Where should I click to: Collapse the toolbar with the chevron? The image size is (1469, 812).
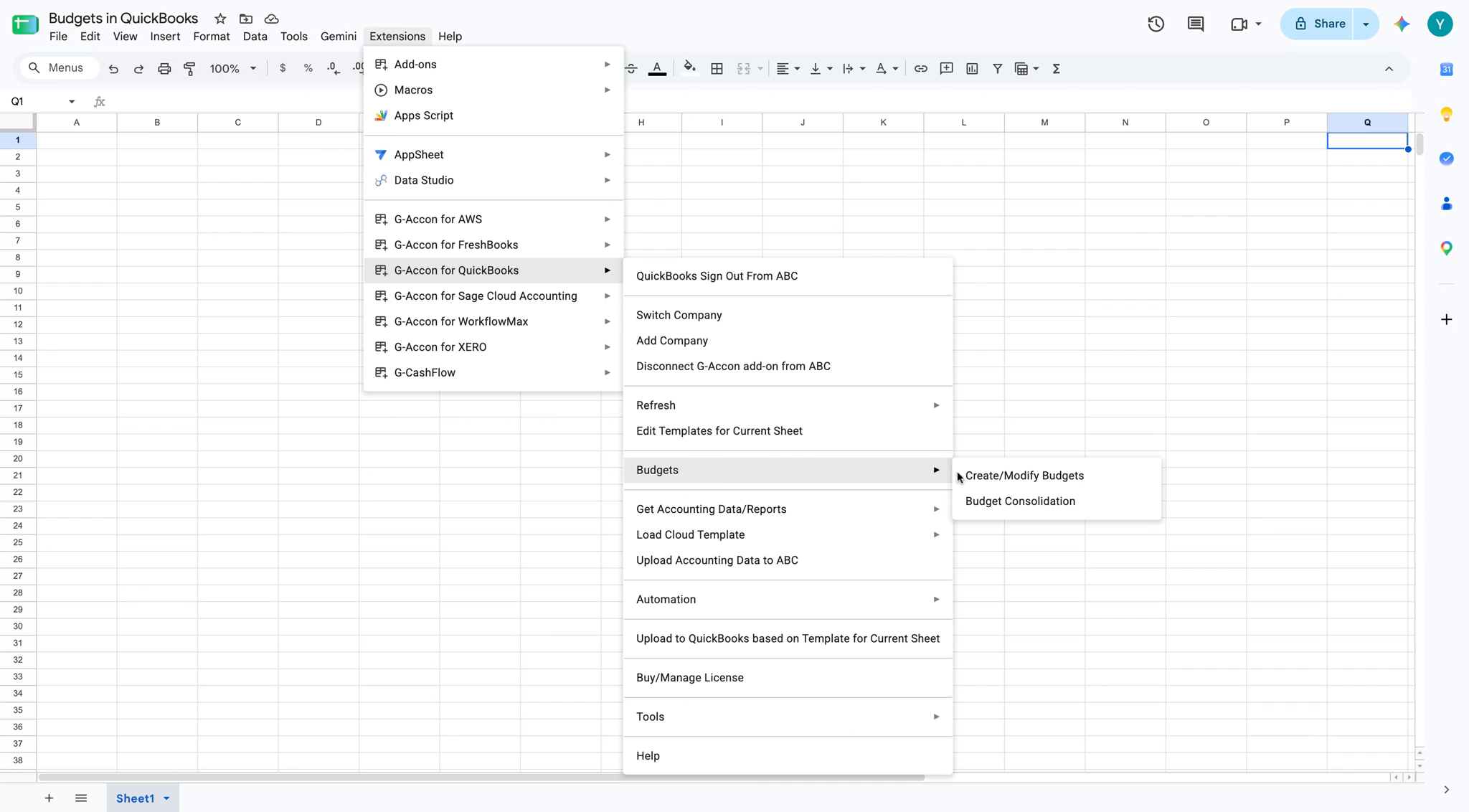click(1389, 69)
